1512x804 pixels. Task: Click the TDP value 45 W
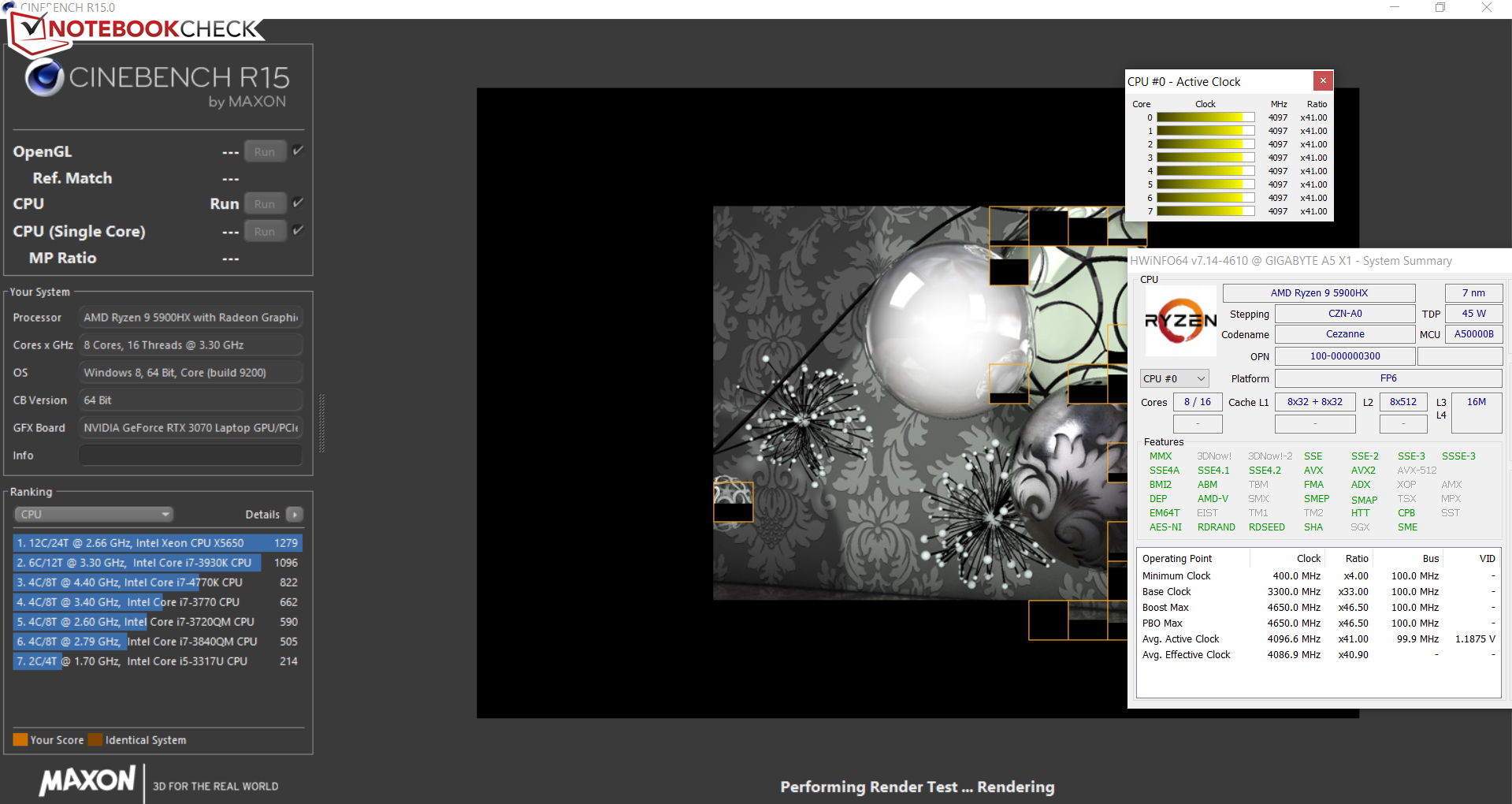click(x=1473, y=314)
